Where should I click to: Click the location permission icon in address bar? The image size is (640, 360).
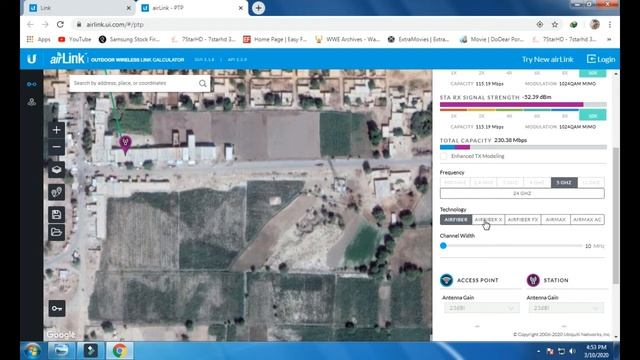[540, 24]
